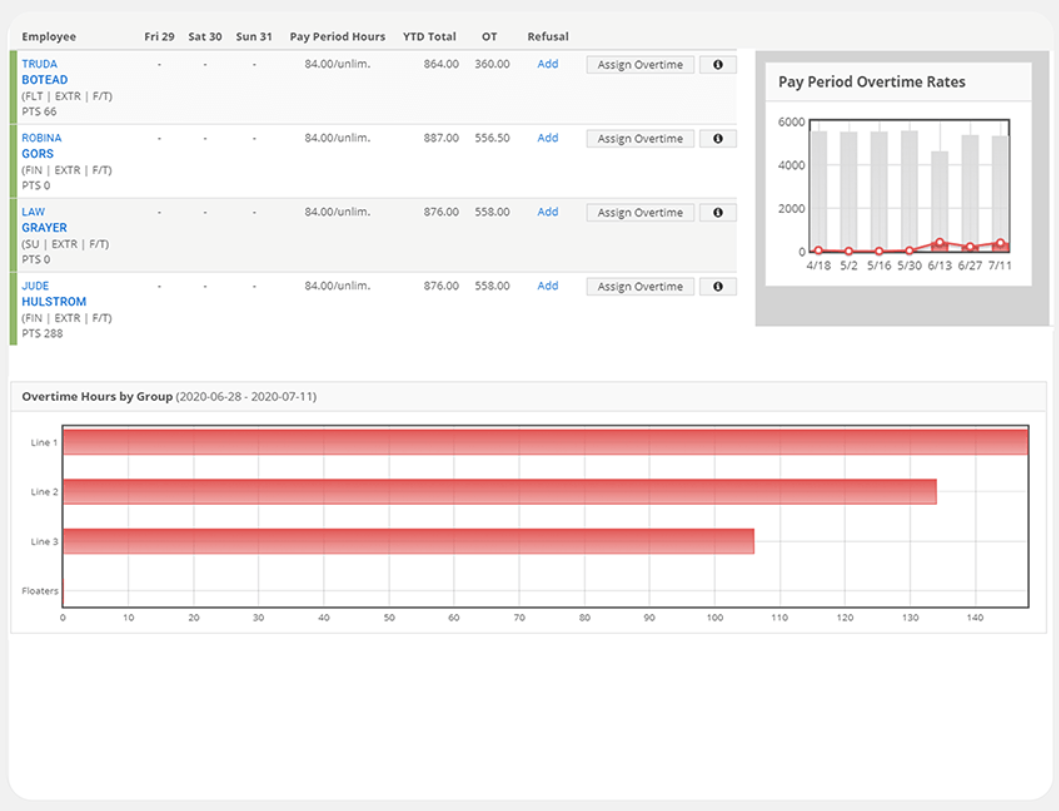Open Robina Gors's employee profile

coord(40,145)
